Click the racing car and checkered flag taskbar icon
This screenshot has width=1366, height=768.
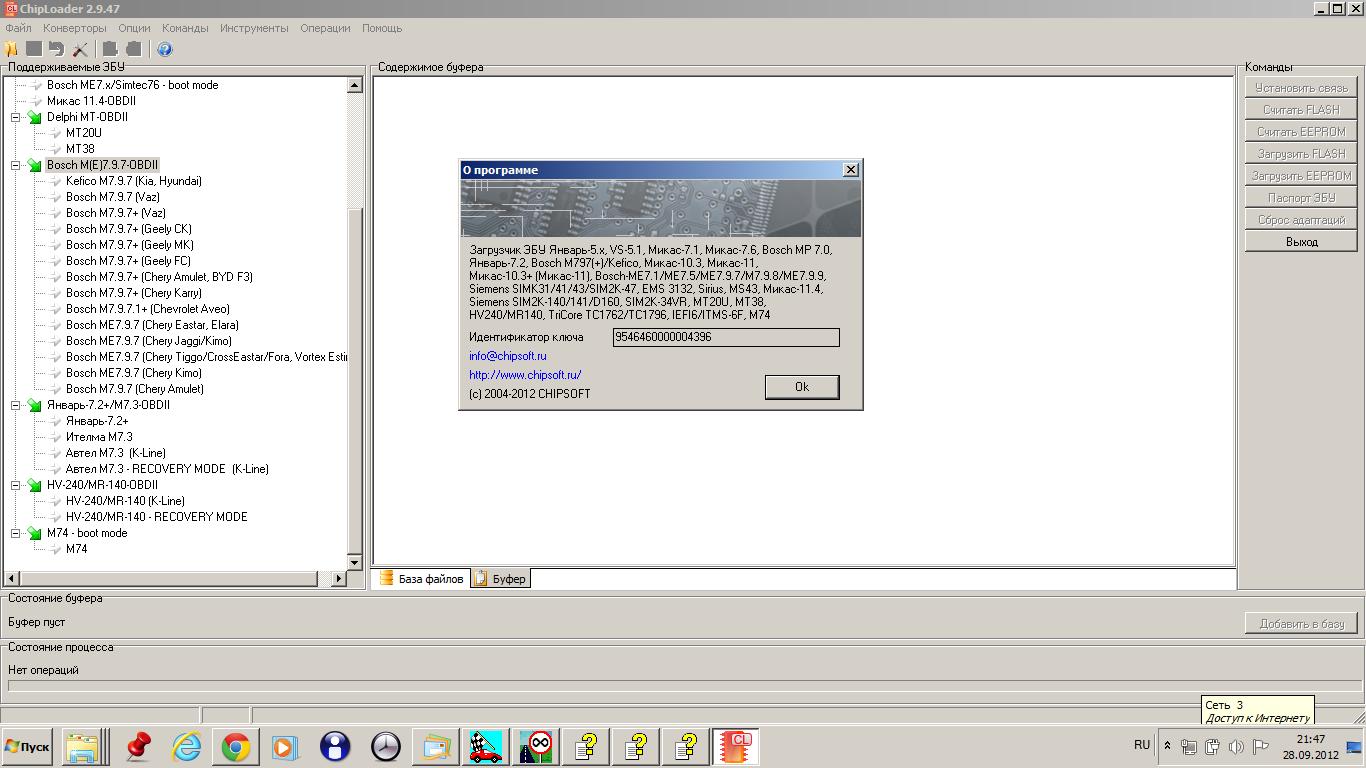[x=487, y=747]
